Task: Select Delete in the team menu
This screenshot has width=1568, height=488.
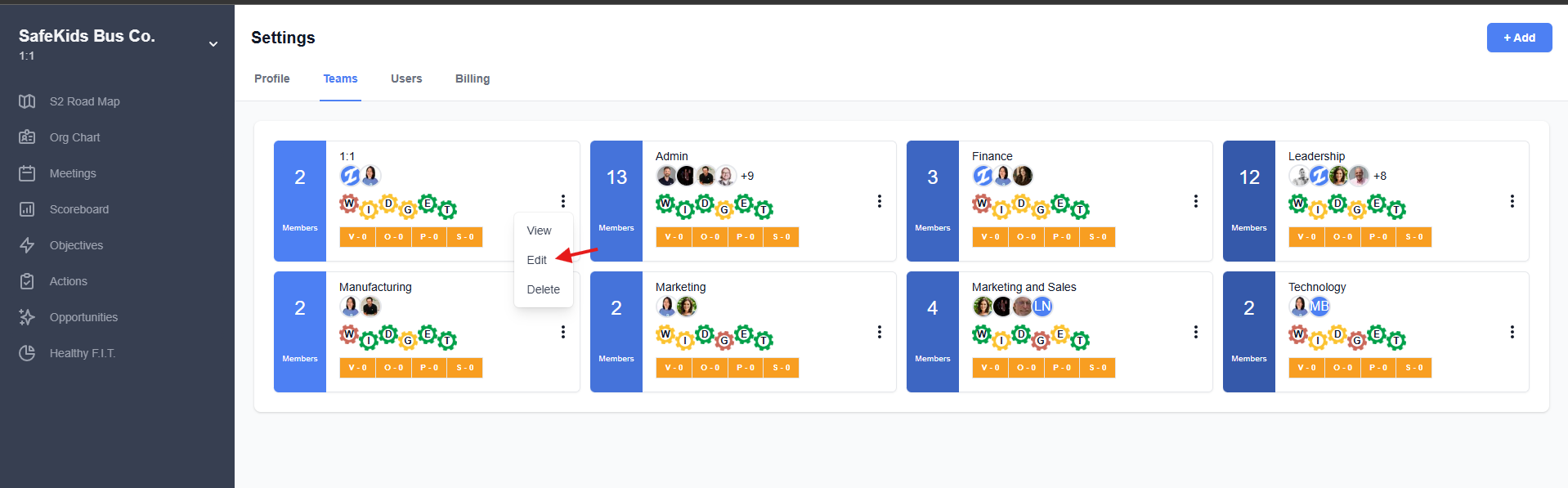Action: point(543,289)
